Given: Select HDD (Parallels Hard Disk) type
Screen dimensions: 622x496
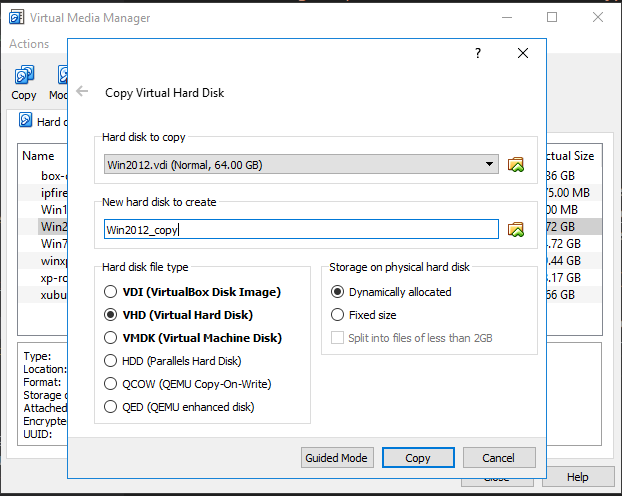Looking at the screenshot, I should [x=172, y=361].
